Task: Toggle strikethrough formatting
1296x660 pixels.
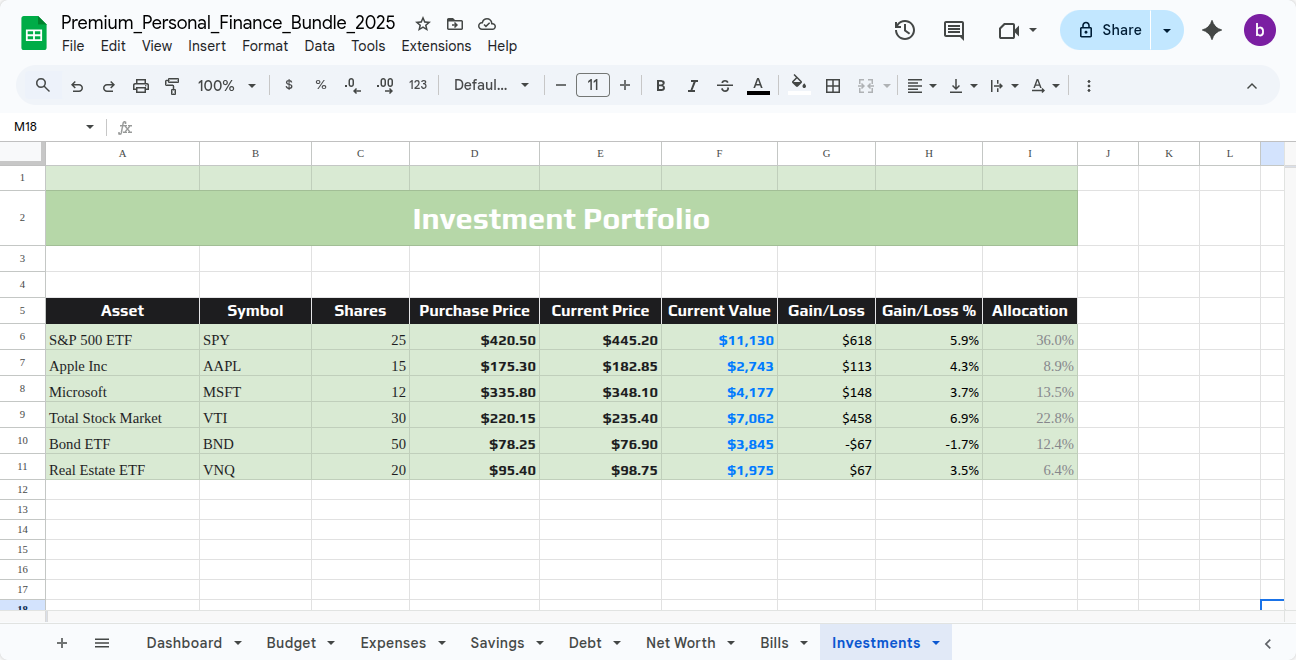Action: click(725, 86)
